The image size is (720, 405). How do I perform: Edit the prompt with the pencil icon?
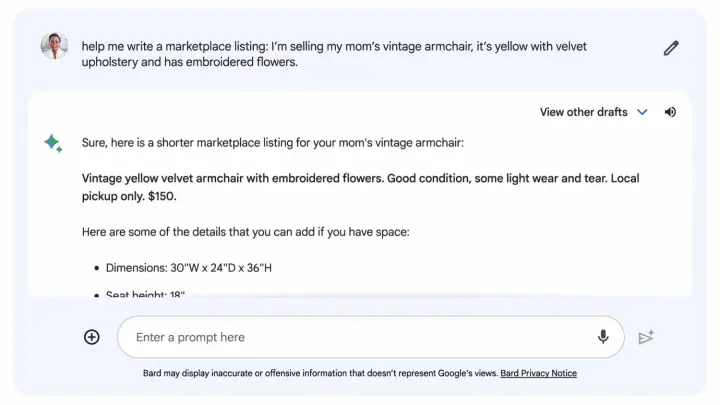671,48
